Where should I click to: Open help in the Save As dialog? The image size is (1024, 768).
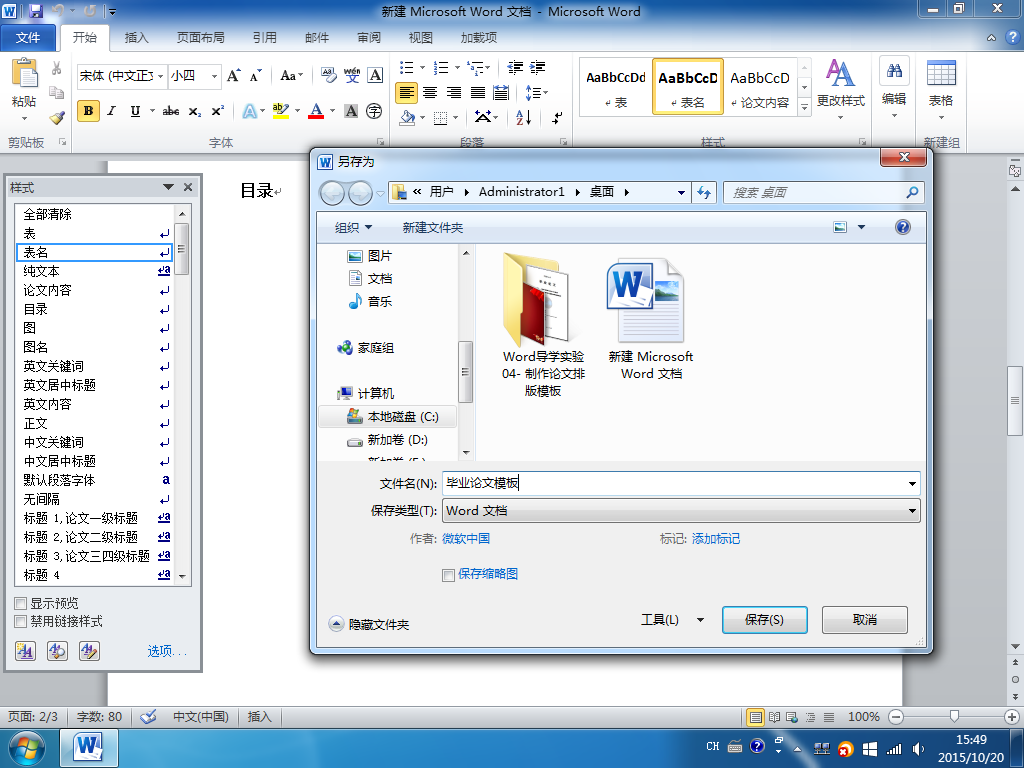pos(903,227)
